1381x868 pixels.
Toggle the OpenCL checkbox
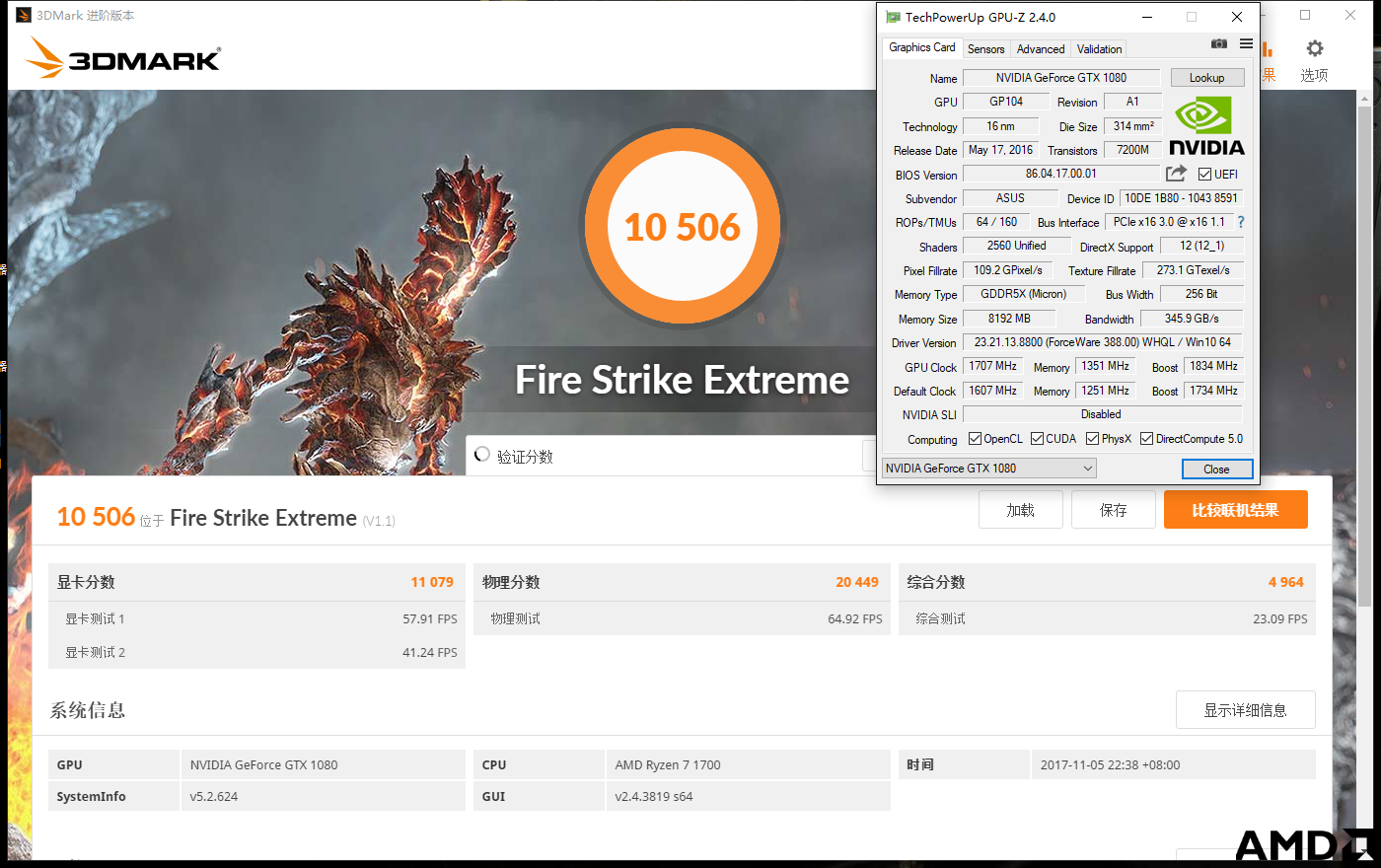pyautogui.click(x=975, y=439)
